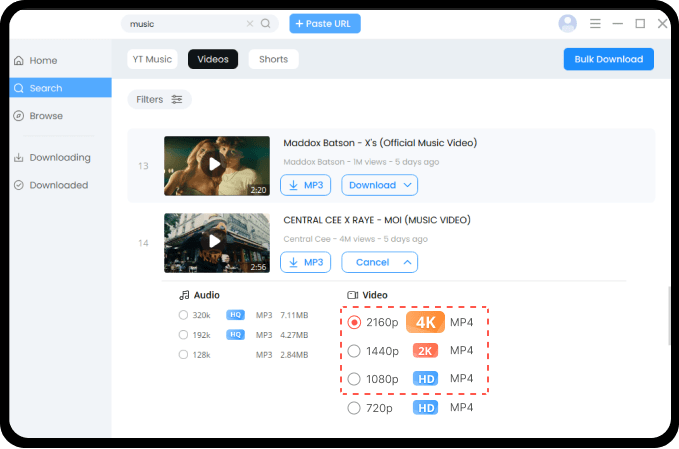
Task: Click the Paste URL button
Action: click(x=325, y=23)
